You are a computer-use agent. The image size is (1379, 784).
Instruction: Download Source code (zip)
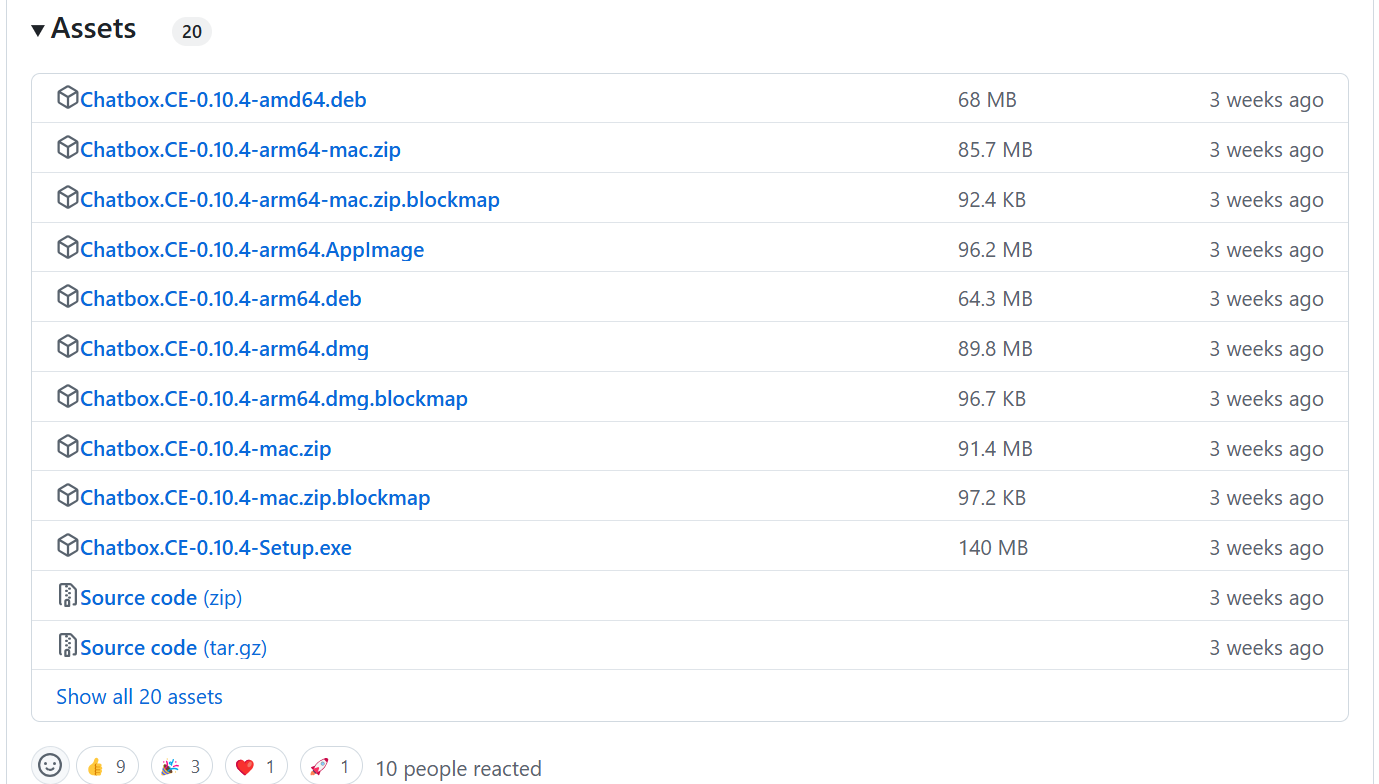tap(161, 598)
